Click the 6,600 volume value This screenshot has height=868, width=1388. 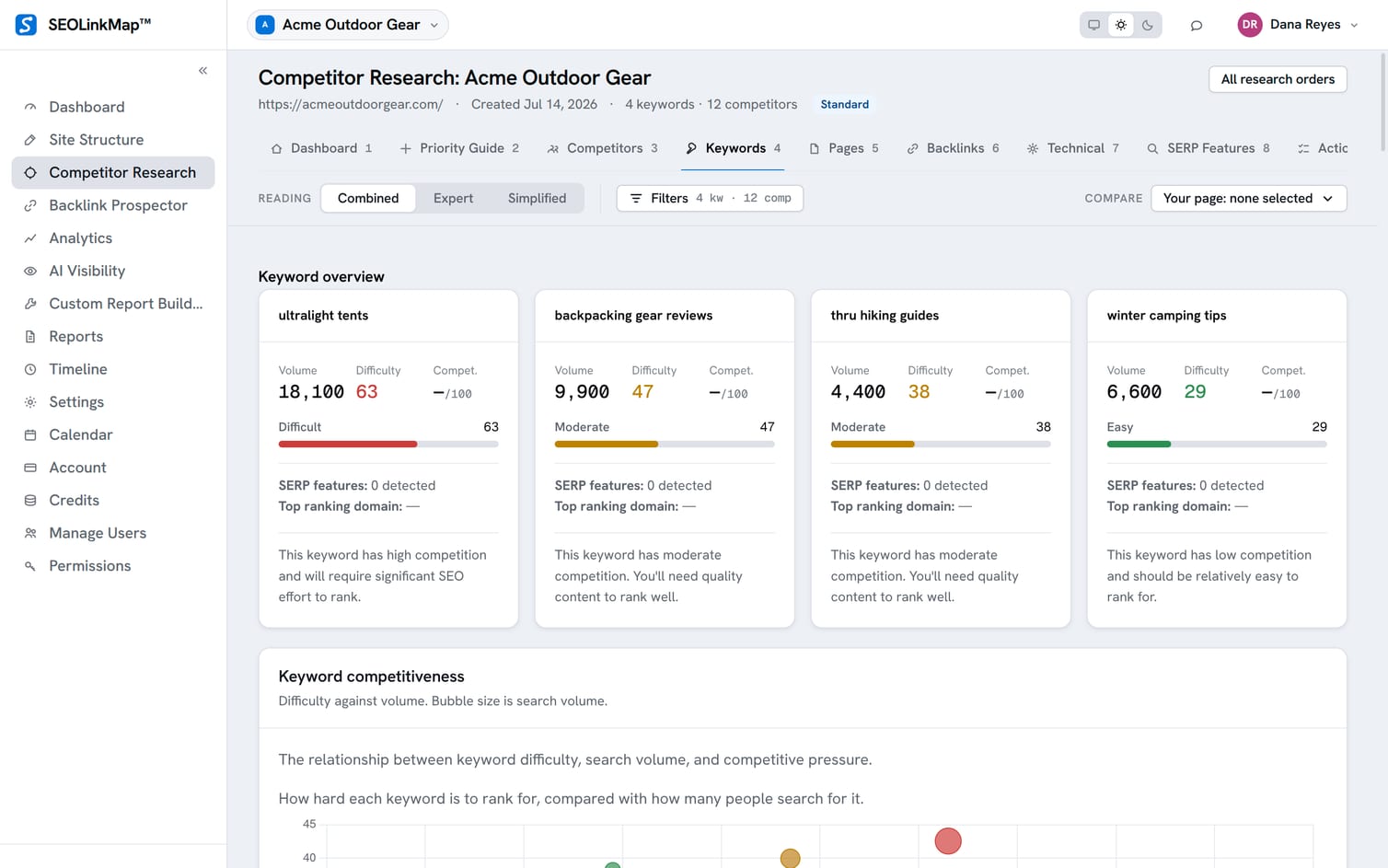pyautogui.click(x=1134, y=392)
